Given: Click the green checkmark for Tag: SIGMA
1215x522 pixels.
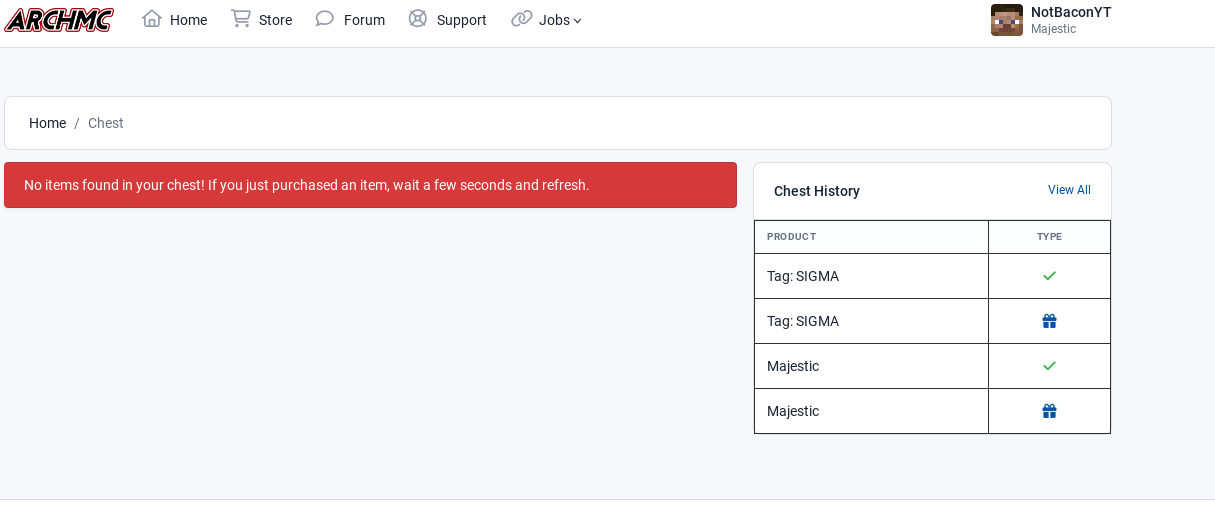Looking at the screenshot, I should pos(1049,276).
